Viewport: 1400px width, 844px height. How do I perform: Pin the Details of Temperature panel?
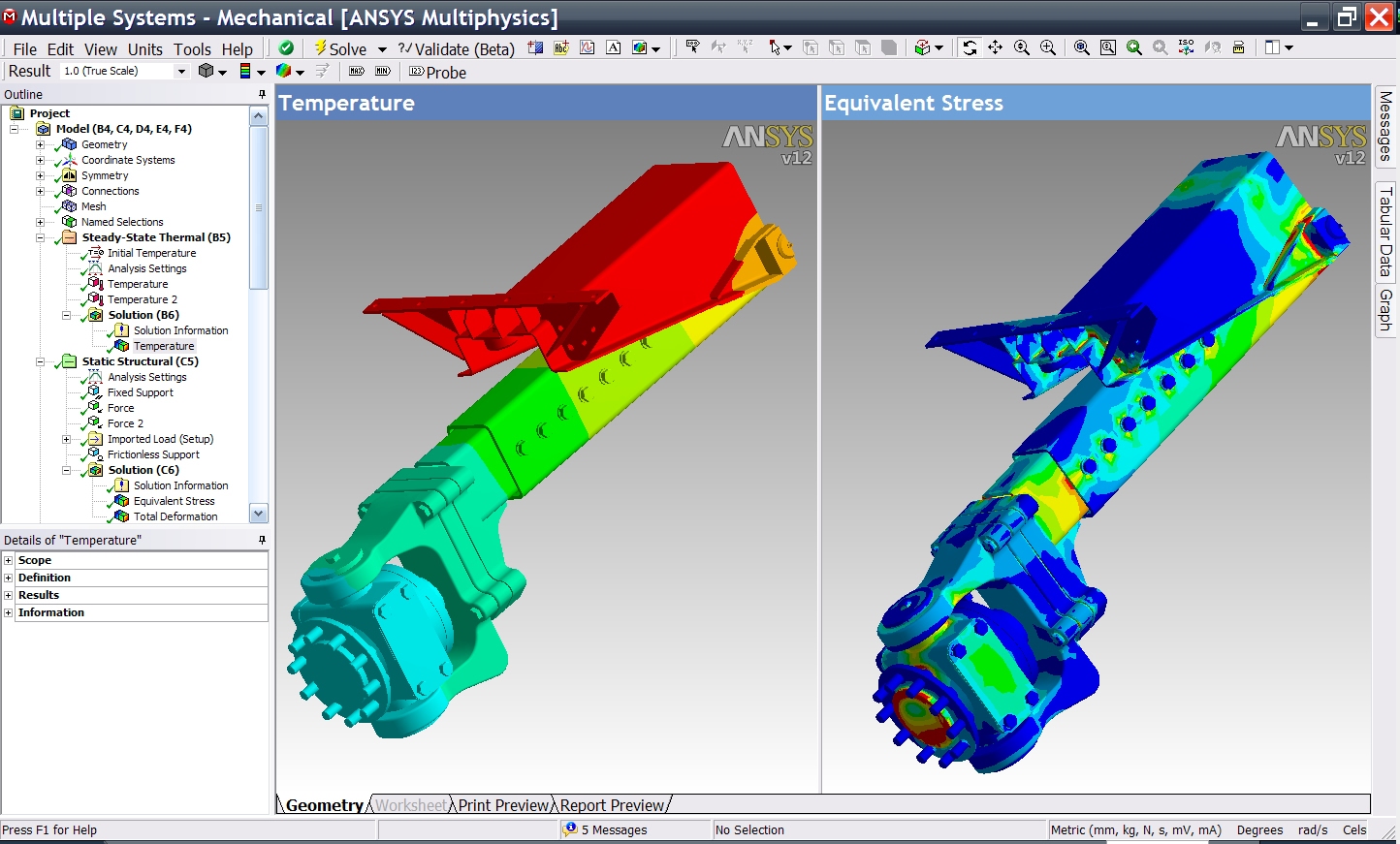262,540
